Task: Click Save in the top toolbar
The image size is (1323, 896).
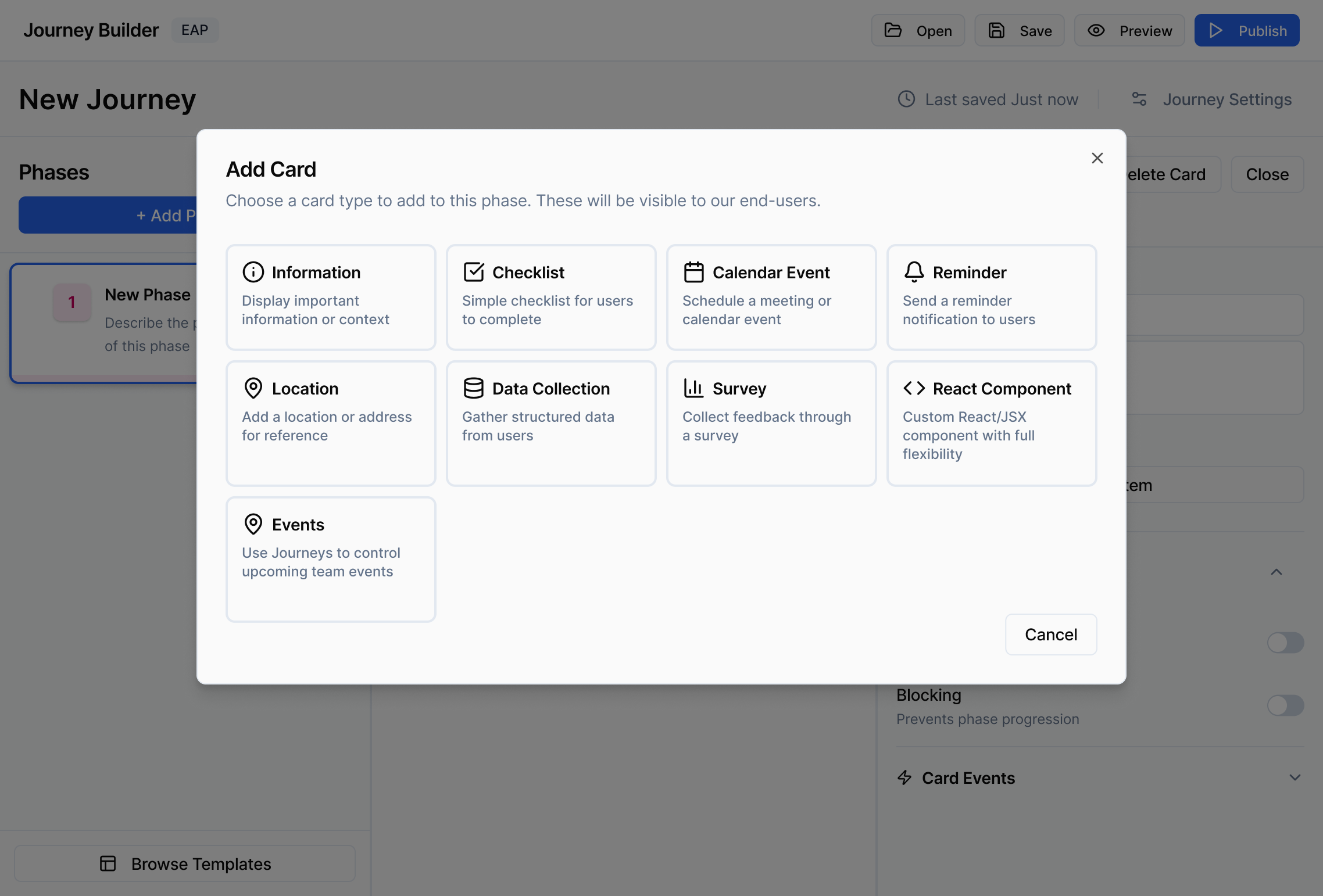Action: 1019,30
